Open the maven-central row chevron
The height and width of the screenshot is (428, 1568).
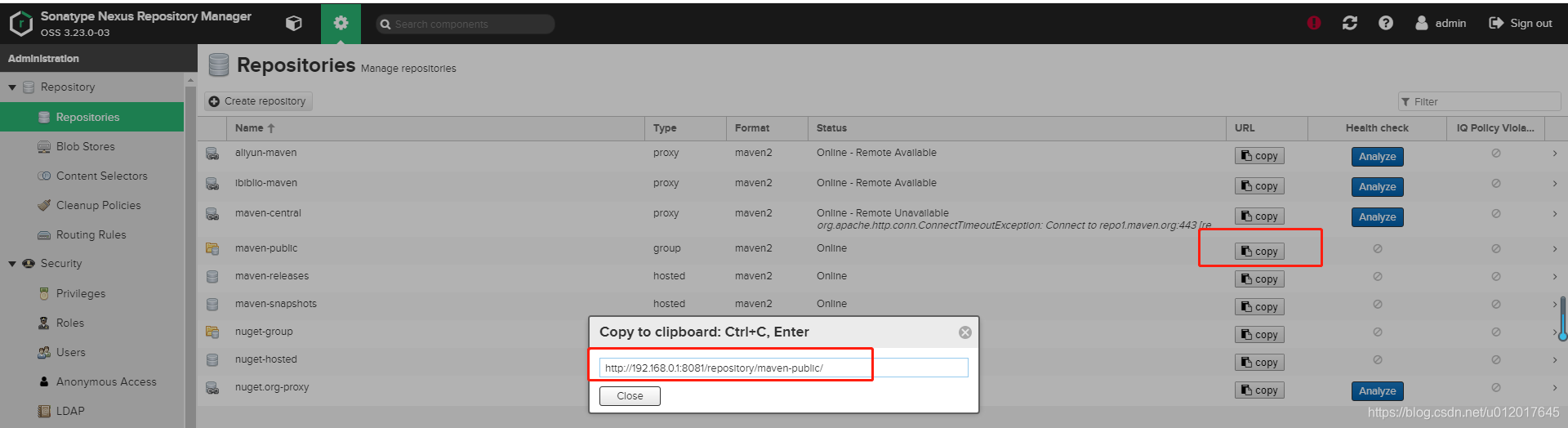(x=1555, y=214)
